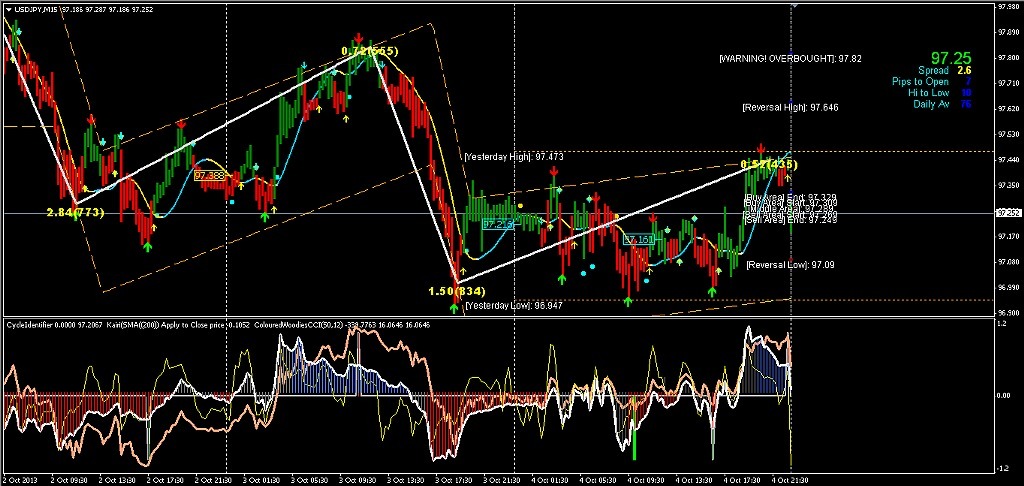Click the 1.2 indicator scale label
This screenshot has width=1024, height=486.
tap(1004, 325)
